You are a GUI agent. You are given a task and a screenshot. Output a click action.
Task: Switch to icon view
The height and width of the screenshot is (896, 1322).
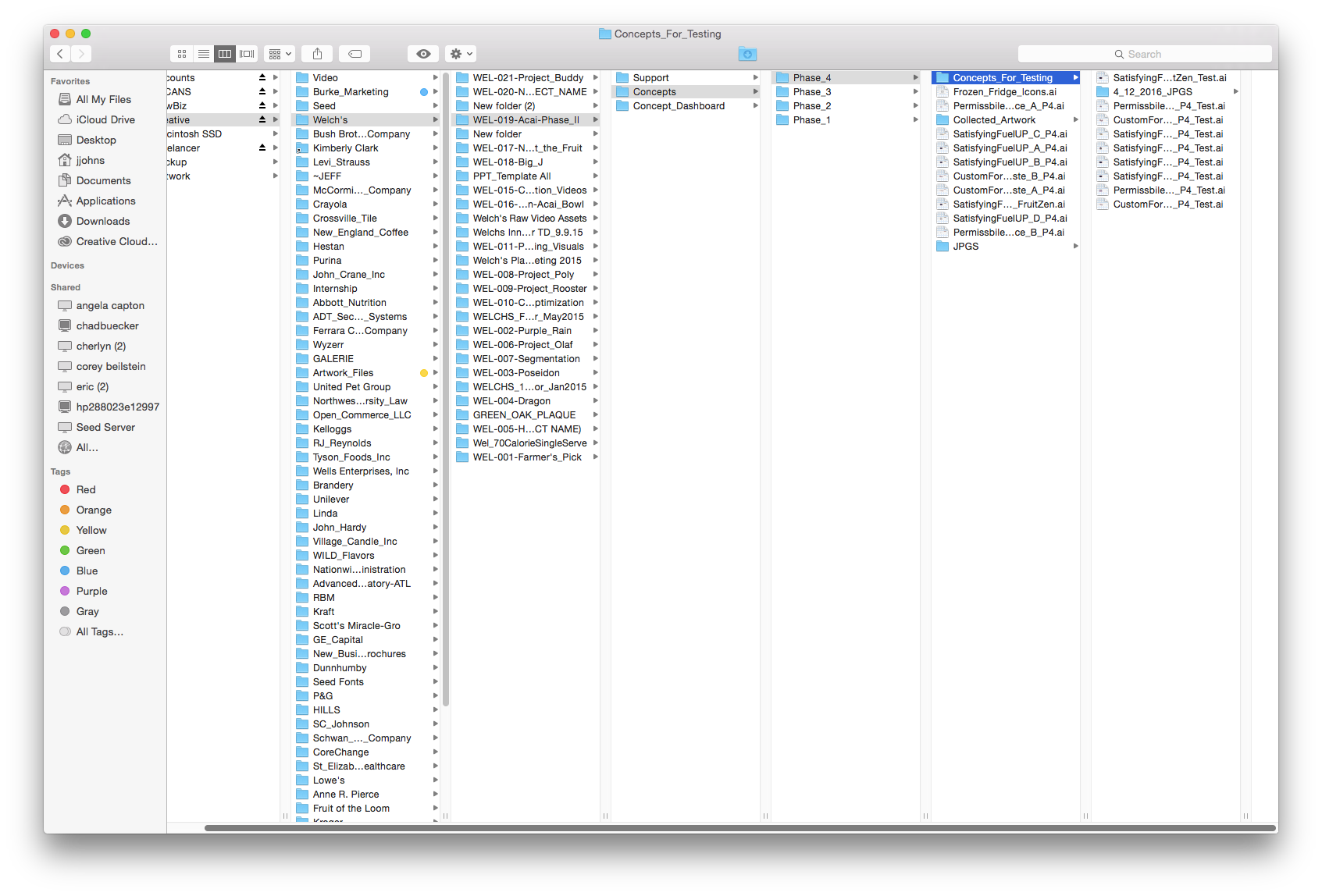pyautogui.click(x=182, y=54)
